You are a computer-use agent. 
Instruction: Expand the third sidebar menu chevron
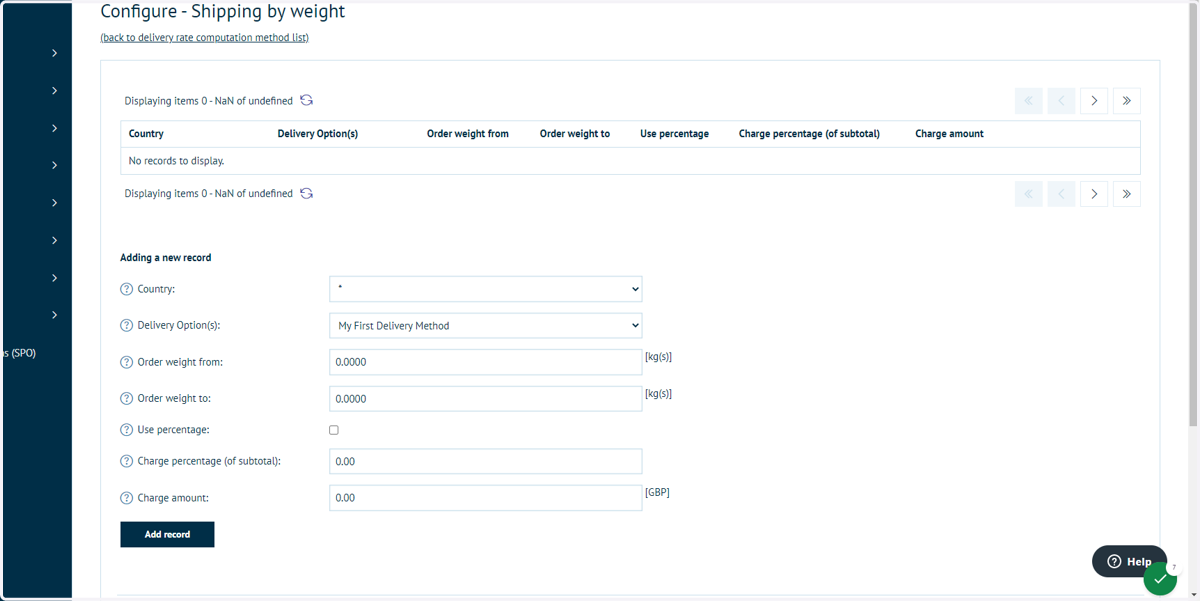[x=55, y=128]
